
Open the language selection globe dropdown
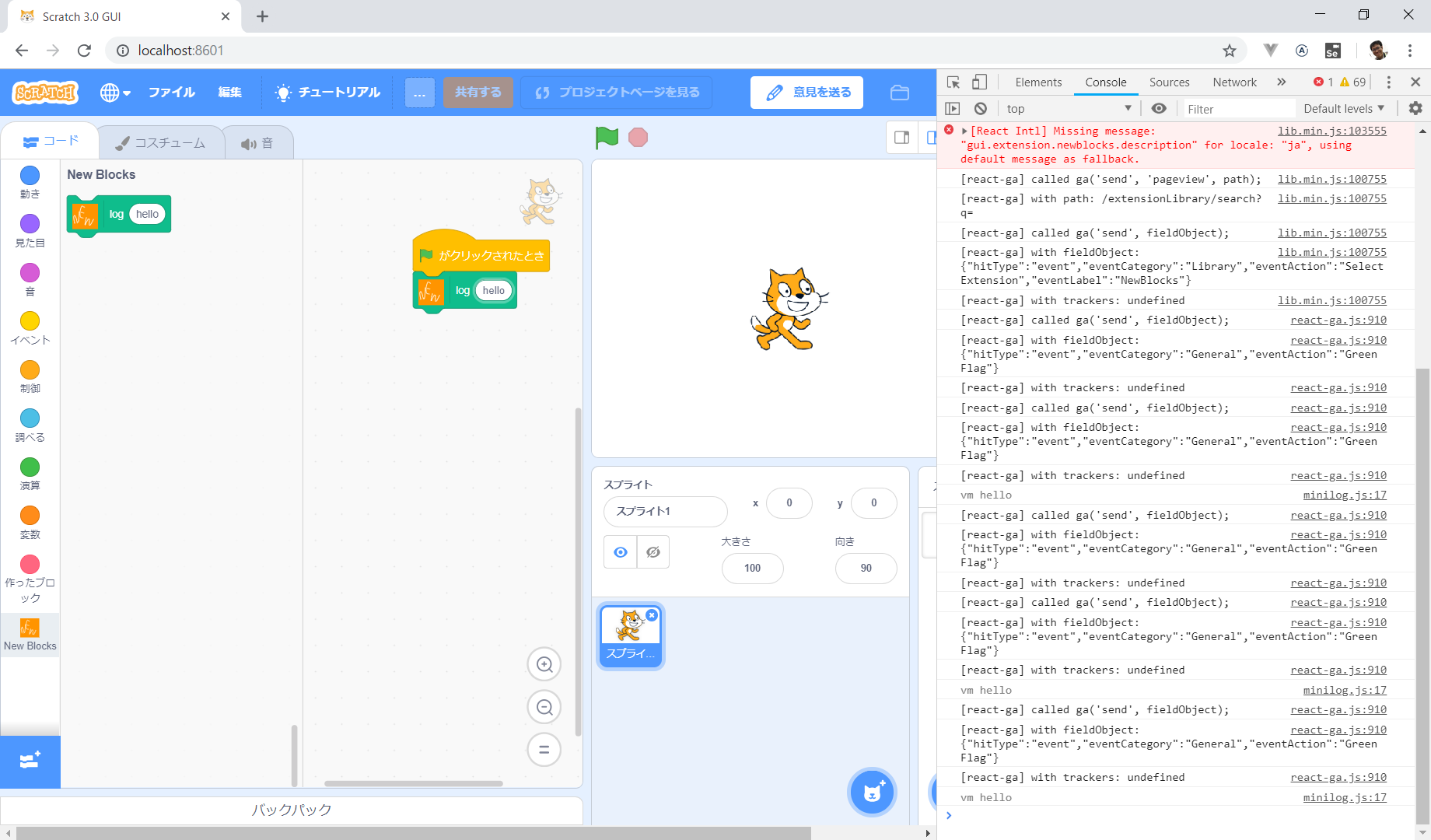[x=114, y=93]
